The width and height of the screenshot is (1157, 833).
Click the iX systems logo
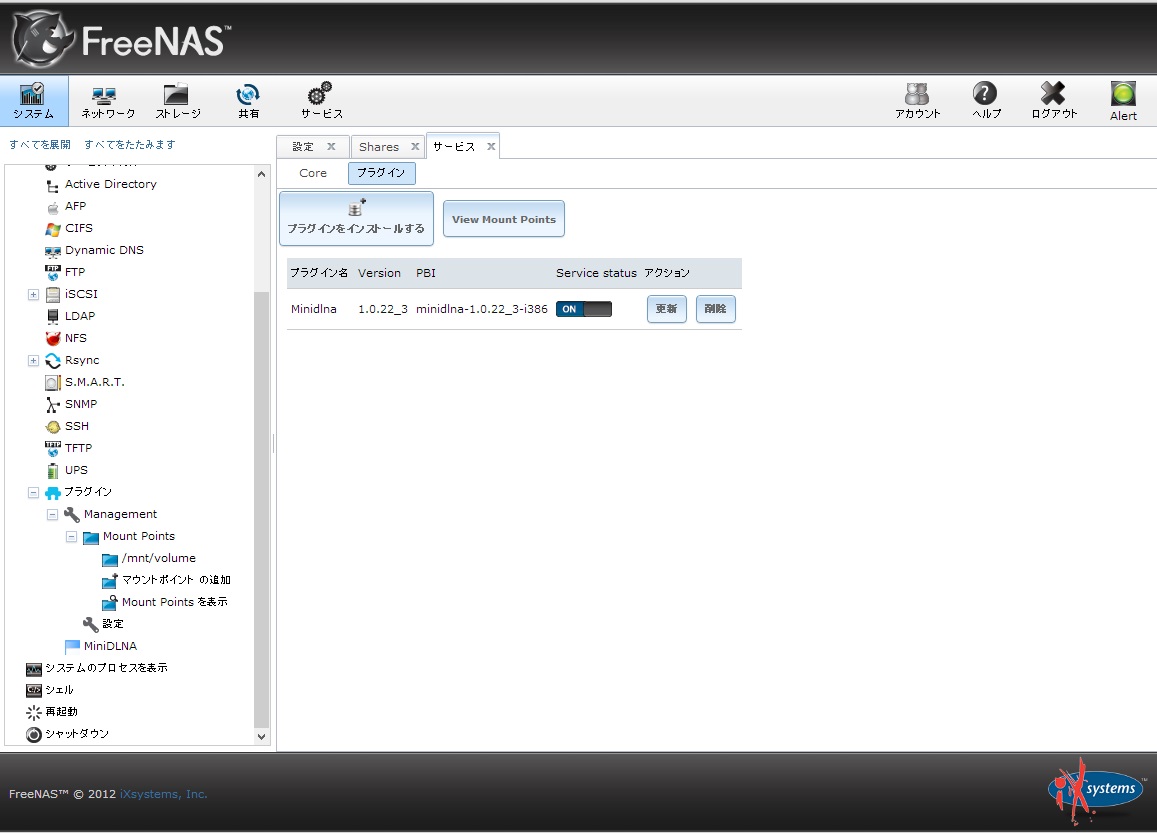pos(1097,791)
